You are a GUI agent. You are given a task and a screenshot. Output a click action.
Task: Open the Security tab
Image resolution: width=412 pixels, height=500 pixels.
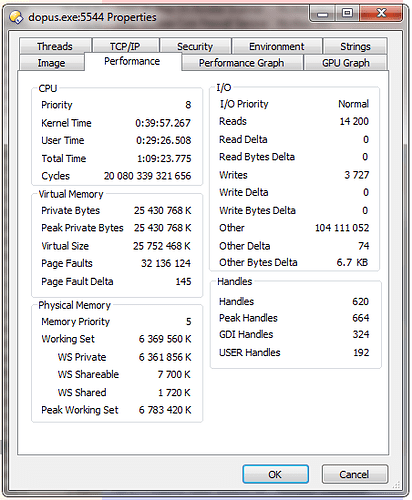195,46
